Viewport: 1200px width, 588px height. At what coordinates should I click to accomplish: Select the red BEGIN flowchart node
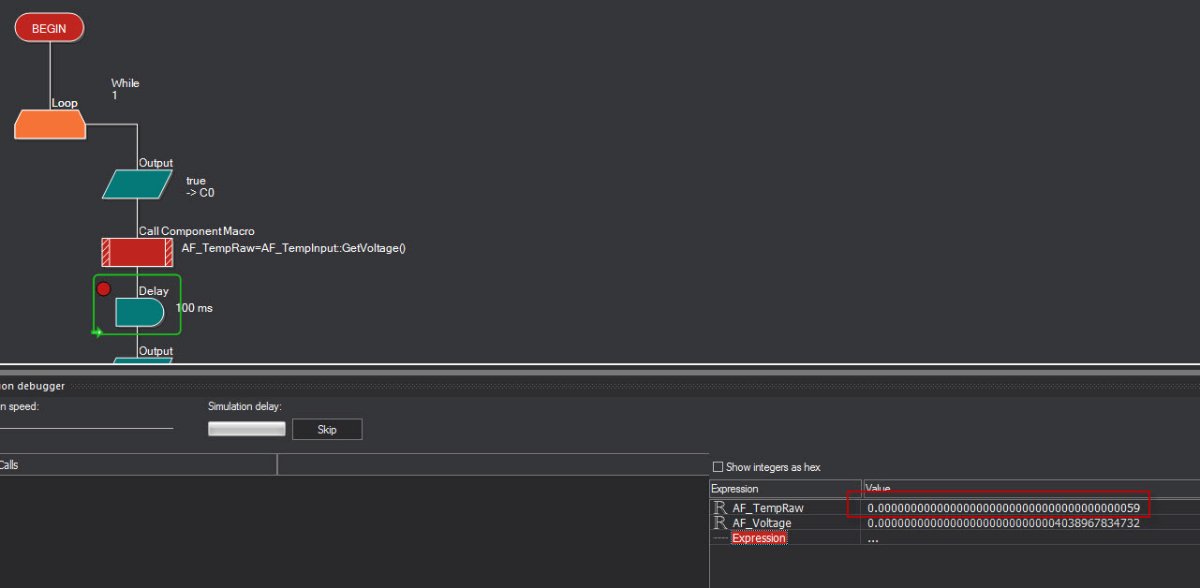point(49,28)
